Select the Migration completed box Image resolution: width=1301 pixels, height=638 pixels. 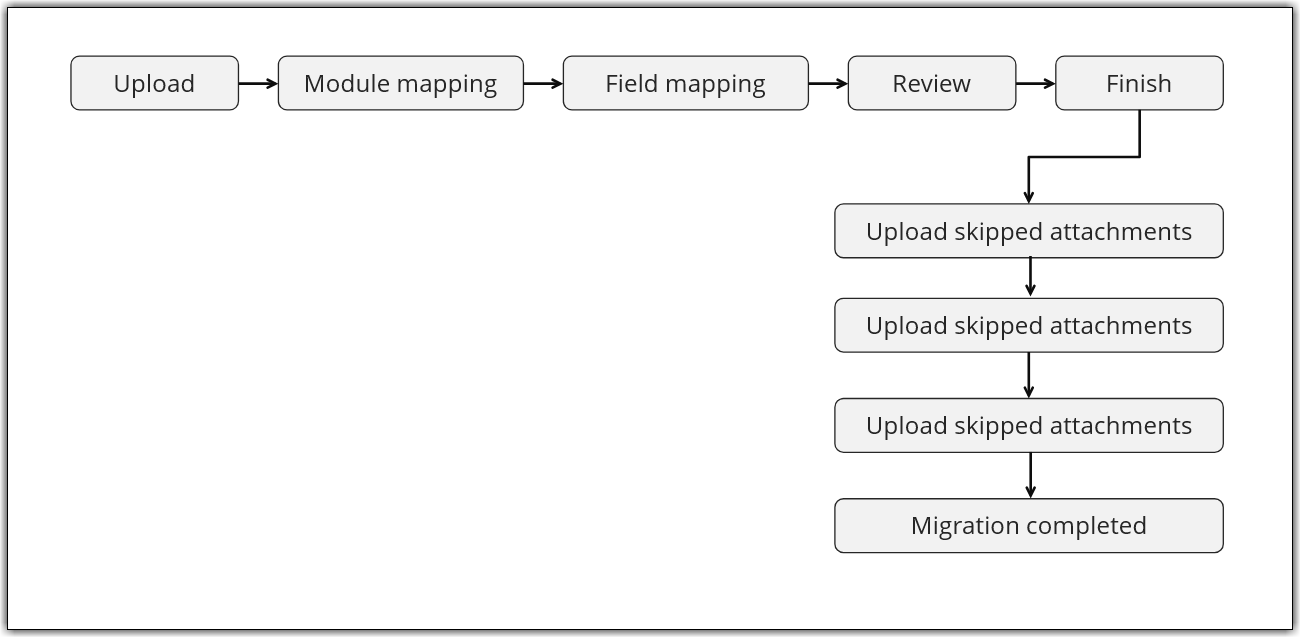tap(1028, 525)
